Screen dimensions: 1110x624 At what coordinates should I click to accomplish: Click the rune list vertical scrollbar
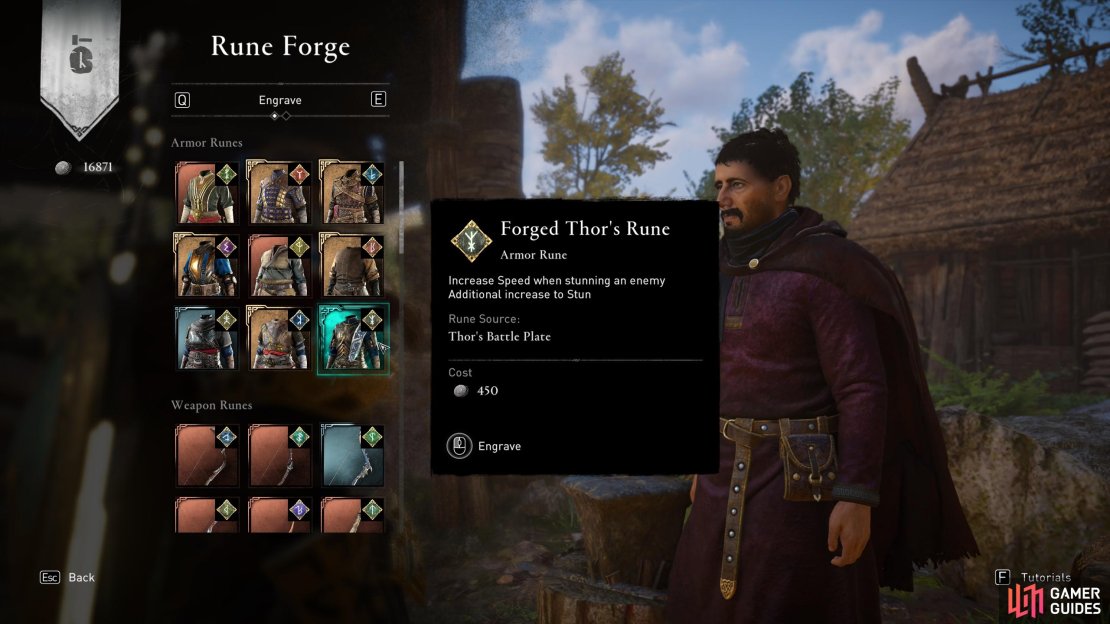401,206
